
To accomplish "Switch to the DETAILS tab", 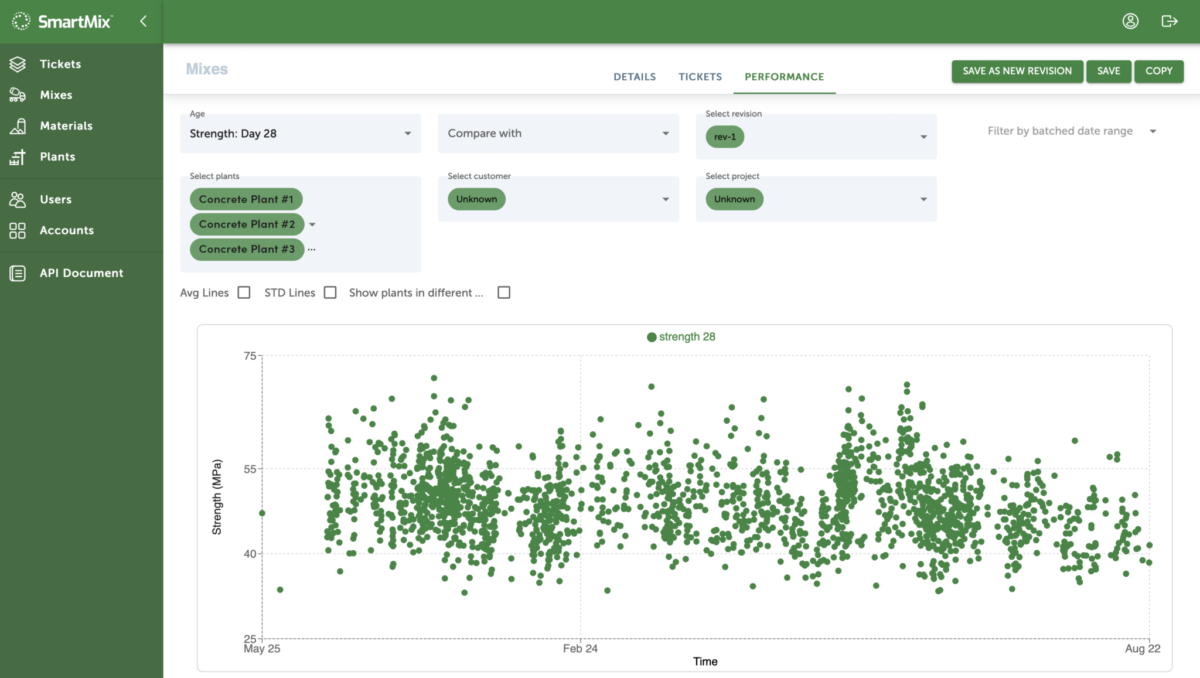I will [x=634, y=76].
